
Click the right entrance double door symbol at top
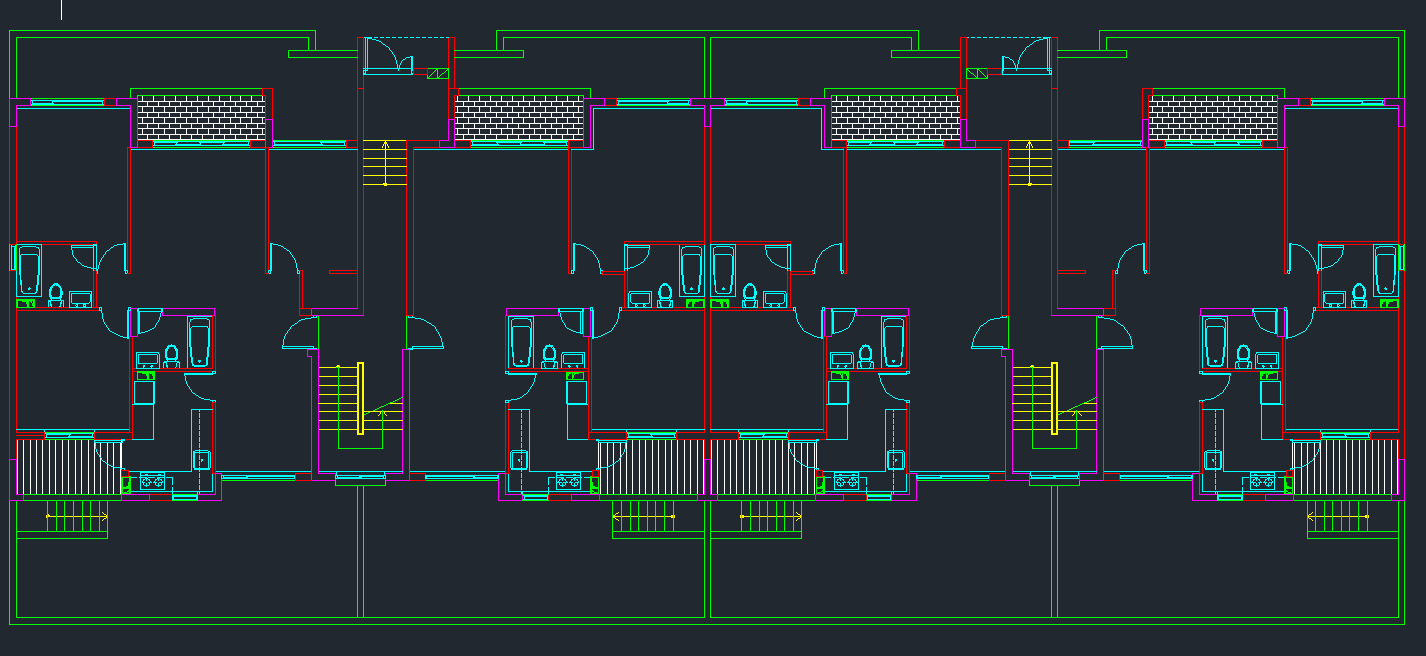(1026, 56)
